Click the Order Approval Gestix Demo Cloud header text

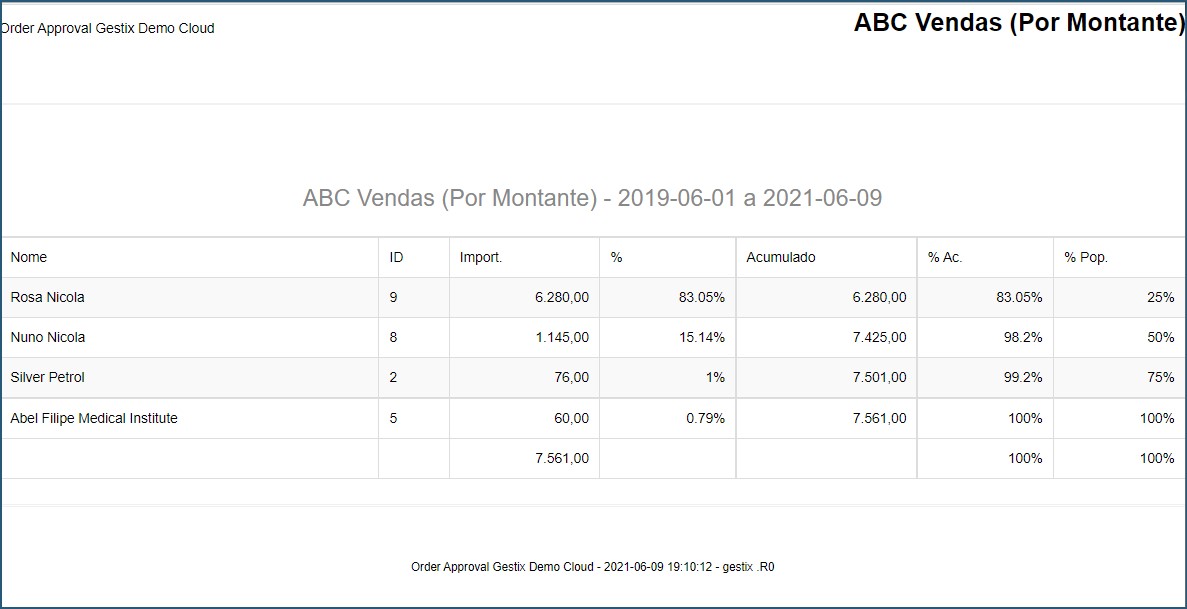(107, 29)
